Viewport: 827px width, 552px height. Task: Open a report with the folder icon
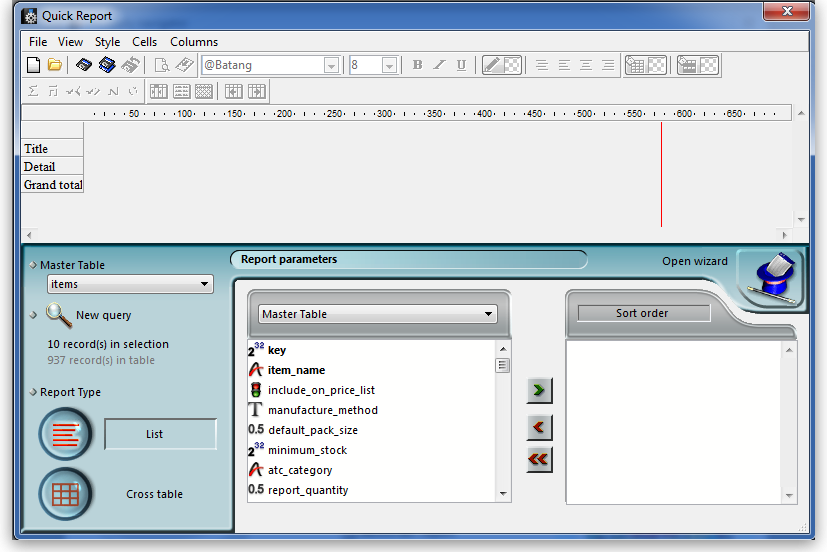coord(55,65)
